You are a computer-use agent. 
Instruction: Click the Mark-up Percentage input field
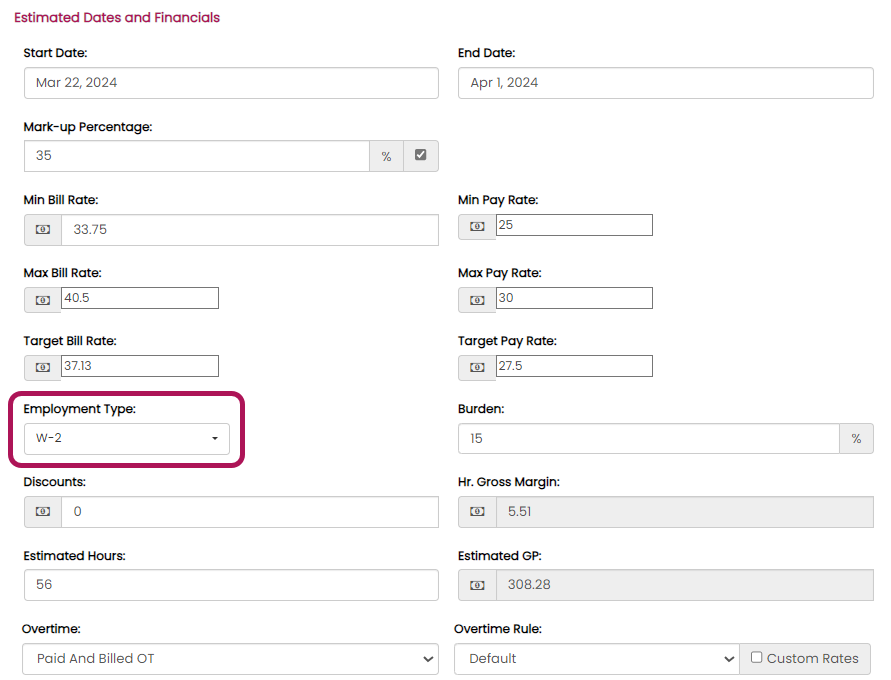[196, 156]
